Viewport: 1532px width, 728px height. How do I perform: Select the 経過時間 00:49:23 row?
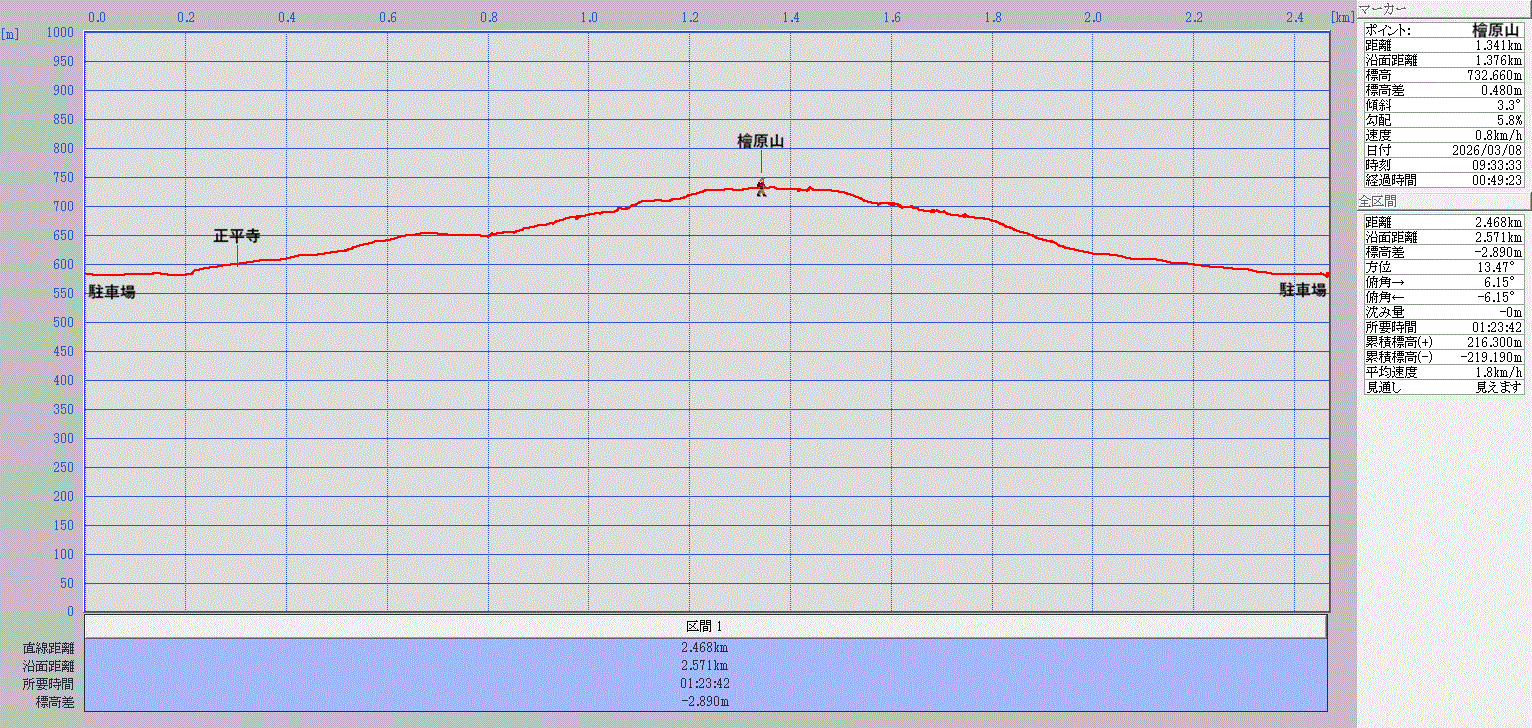coord(1441,180)
